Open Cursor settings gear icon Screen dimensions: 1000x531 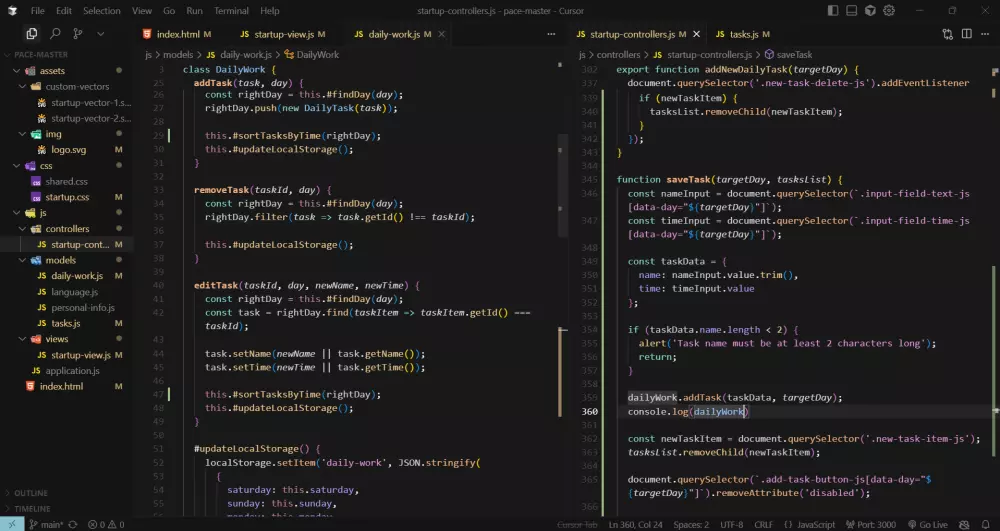pyautogui.click(x=889, y=11)
